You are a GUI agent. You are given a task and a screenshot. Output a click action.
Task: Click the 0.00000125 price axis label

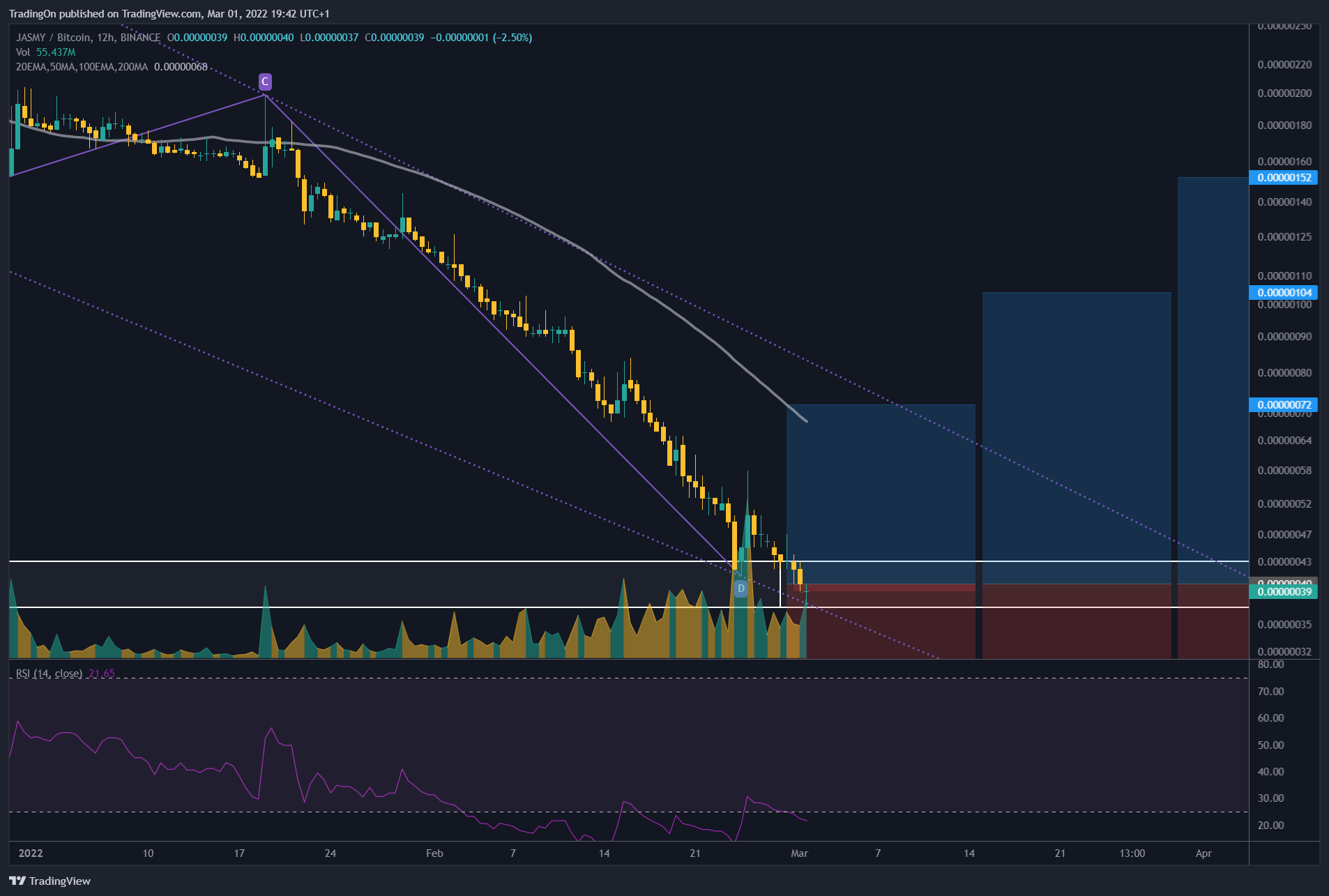(x=1284, y=237)
